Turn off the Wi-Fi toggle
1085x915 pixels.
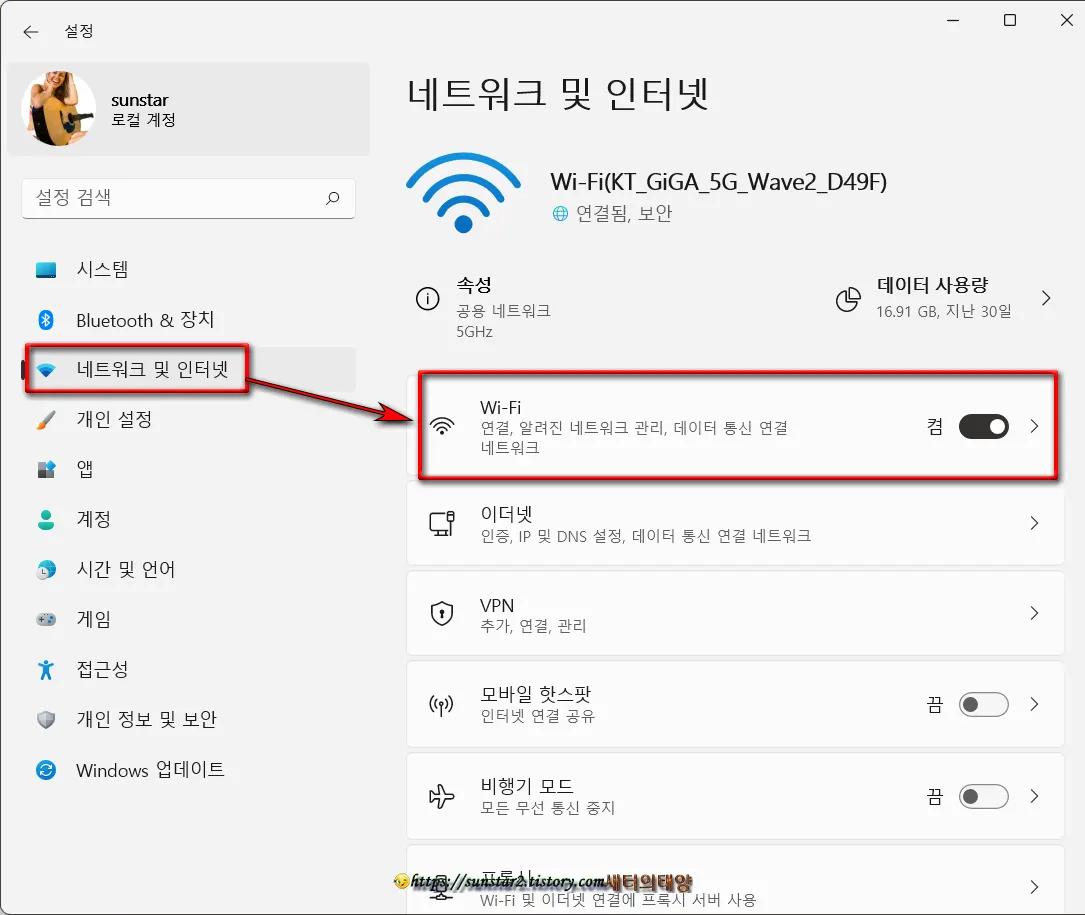(983, 426)
